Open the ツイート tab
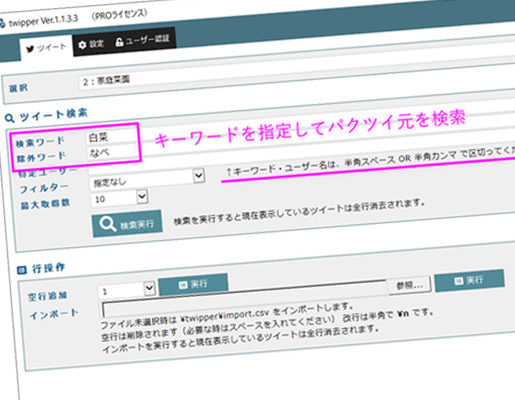 click(x=46, y=48)
